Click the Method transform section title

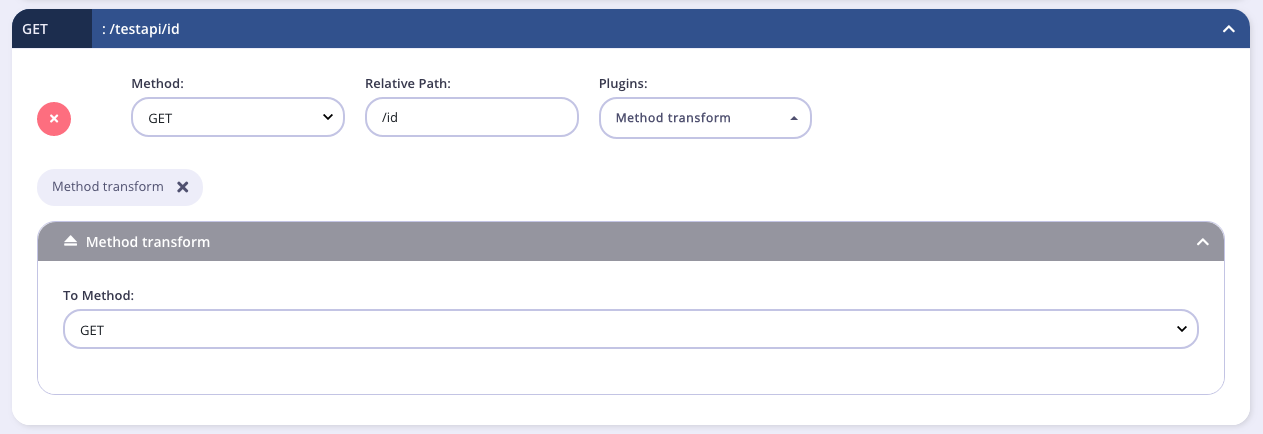pos(148,242)
